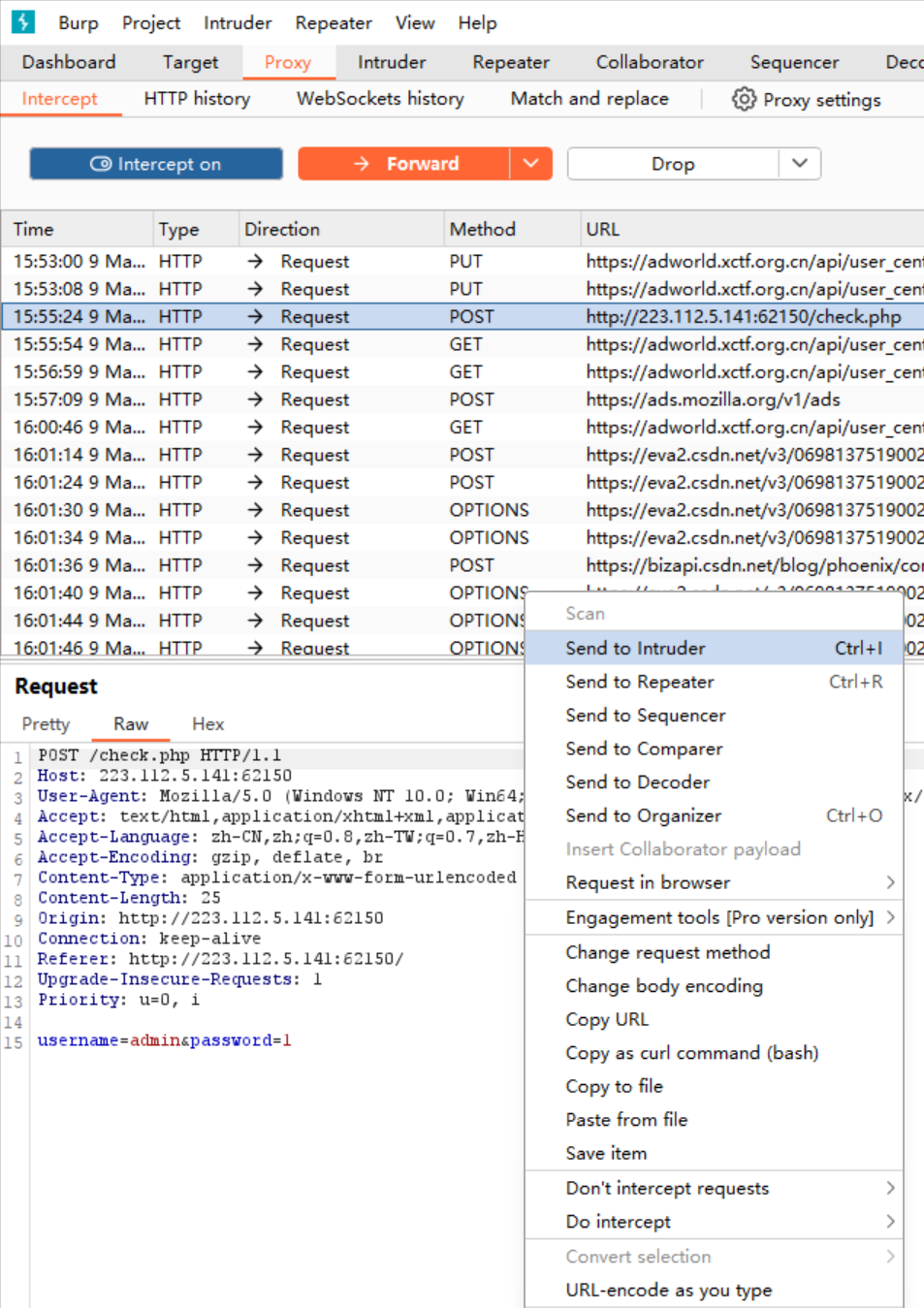The image size is (924, 1308).
Task: Choose Send to Intruder in context menu
Action: [x=714, y=648]
